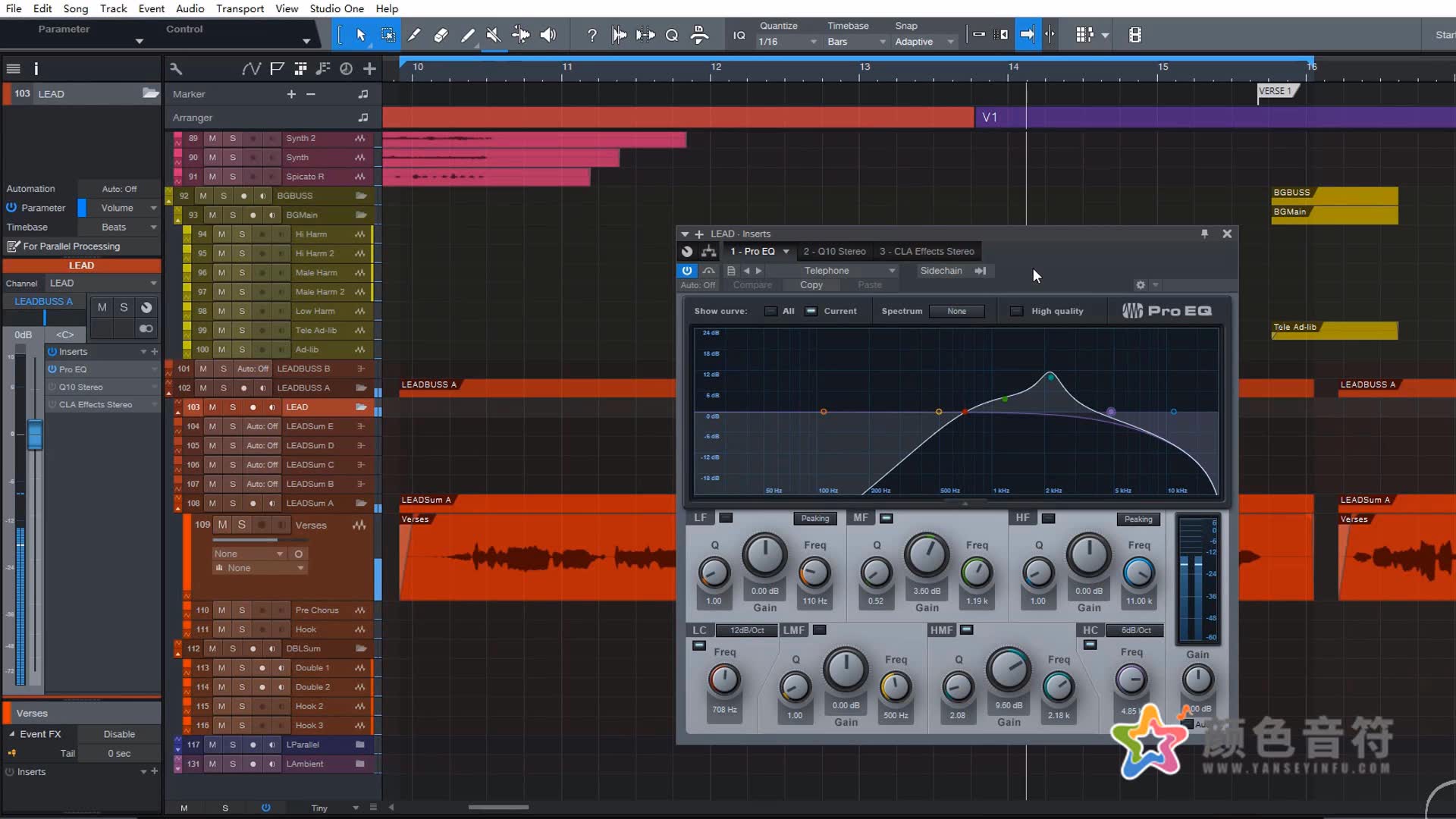Screen dimensions: 1456x819
Task: Switch to 3 - CLA Effects Stereo tab
Action: [927, 251]
